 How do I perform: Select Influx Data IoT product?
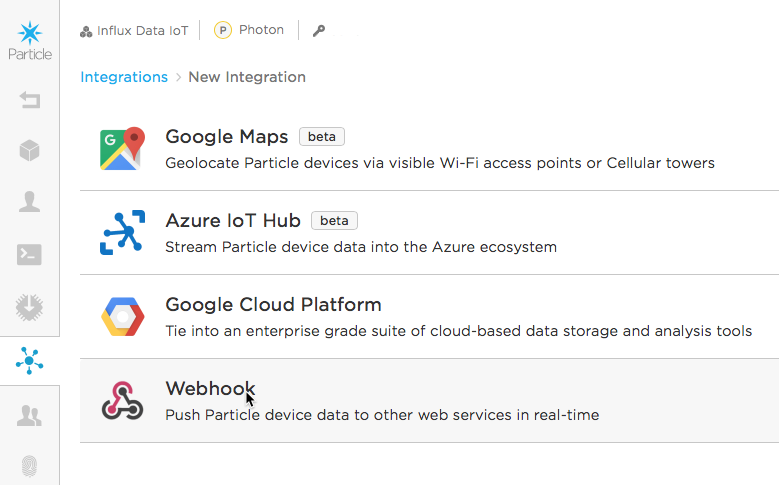pyautogui.click(x=134, y=31)
